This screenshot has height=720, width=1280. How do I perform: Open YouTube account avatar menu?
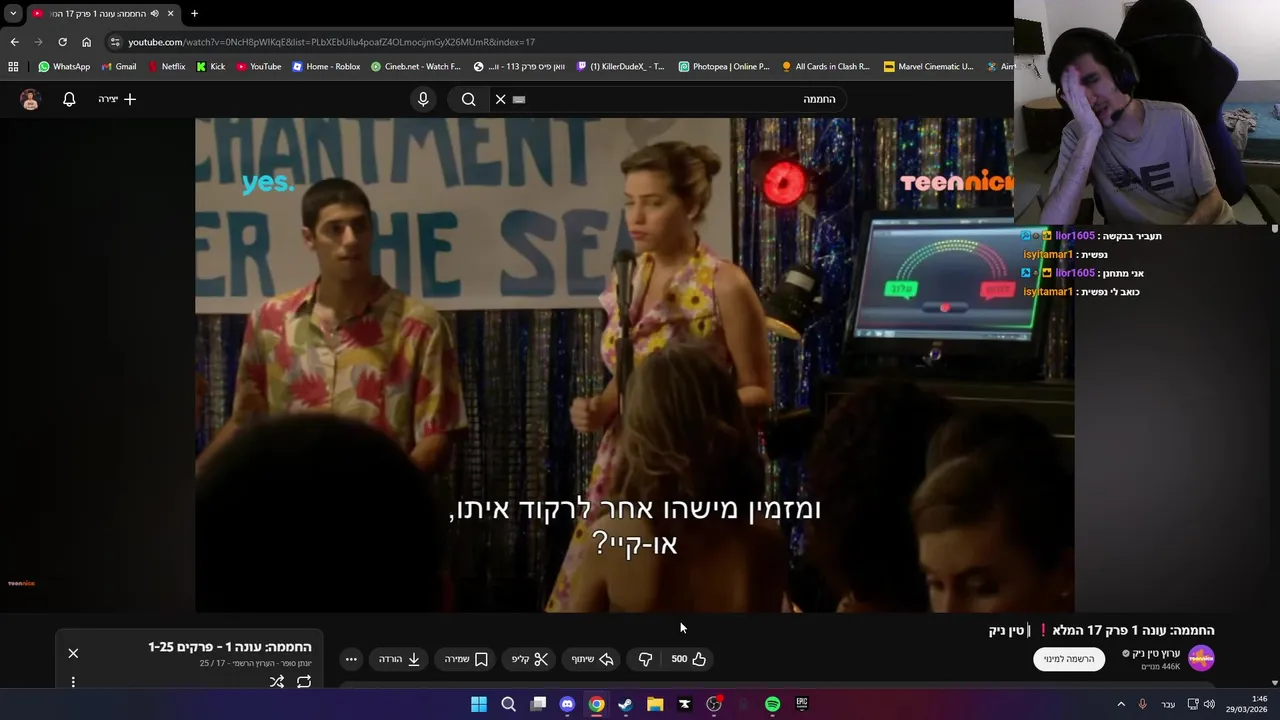(30, 99)
